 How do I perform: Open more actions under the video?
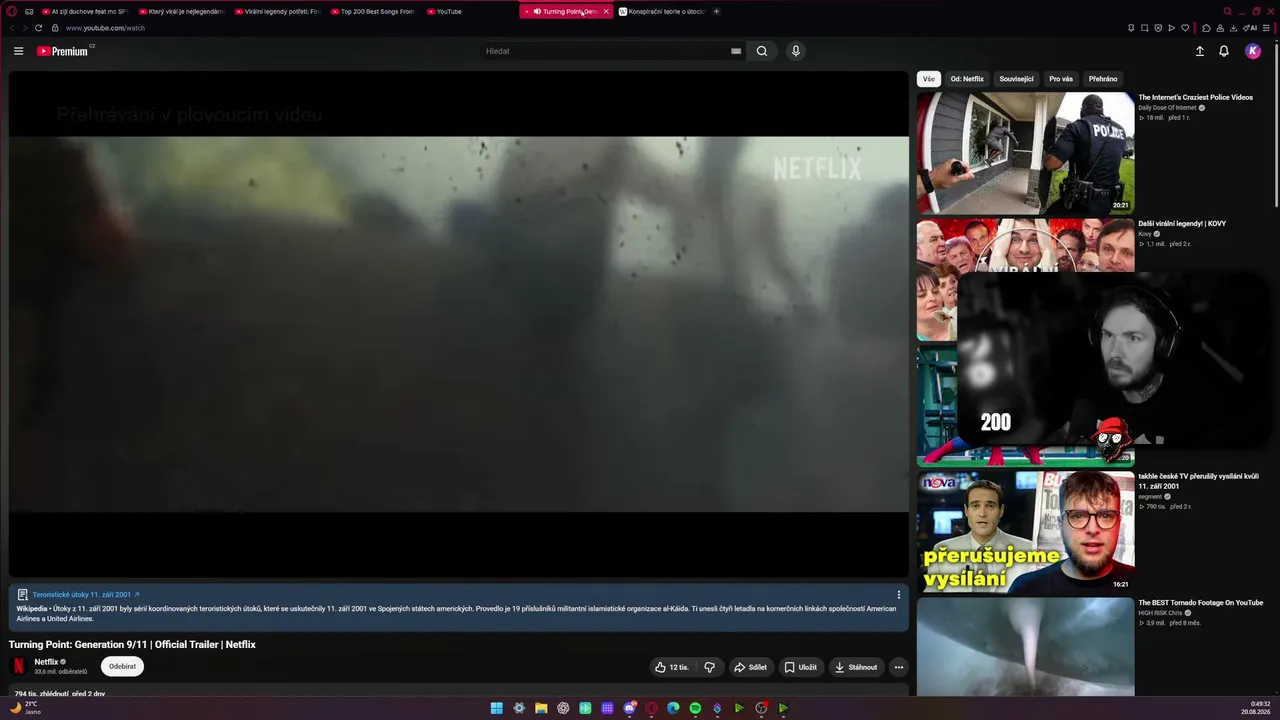(899, 667)
